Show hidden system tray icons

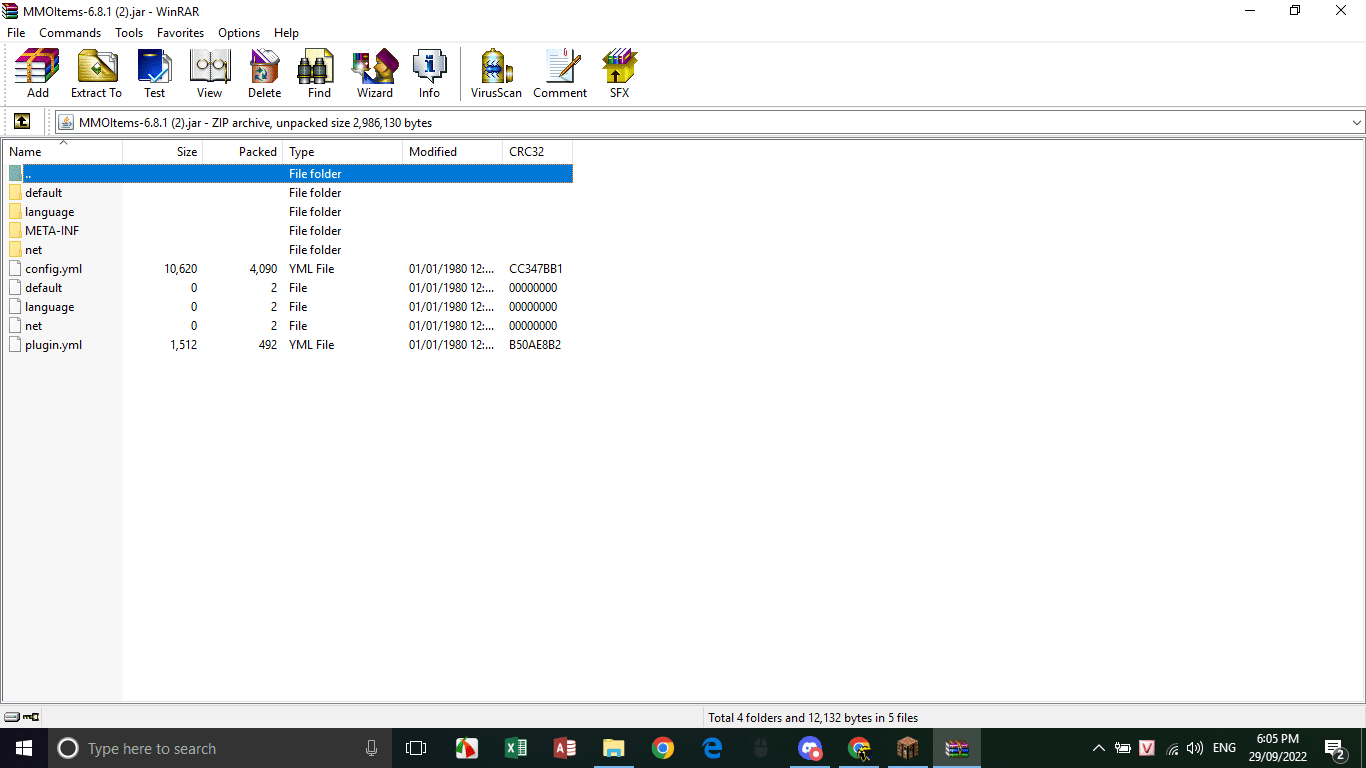tap(1098, 748)
